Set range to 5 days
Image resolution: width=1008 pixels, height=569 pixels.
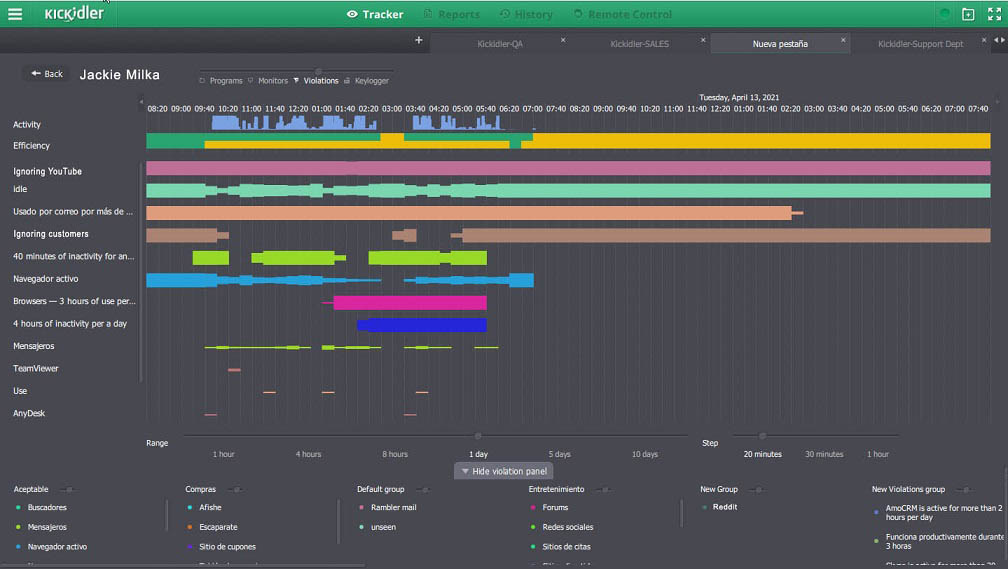(559, 454)
